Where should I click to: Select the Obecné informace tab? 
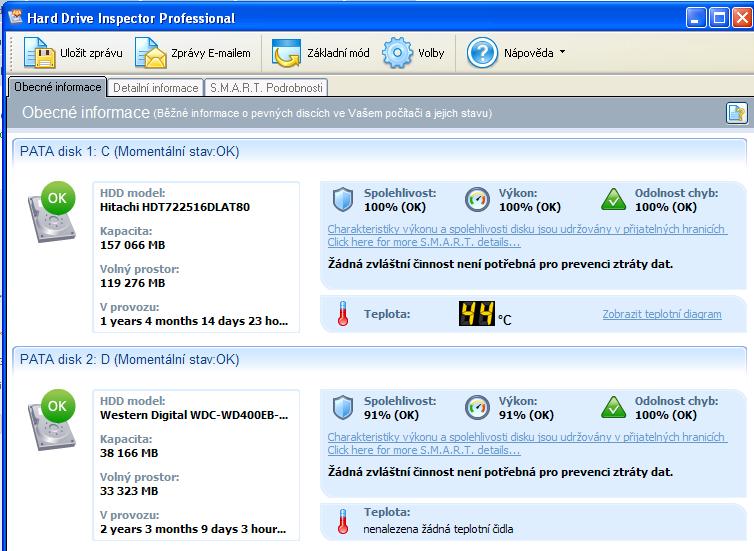pyautogui.click(x=57, y=88)
